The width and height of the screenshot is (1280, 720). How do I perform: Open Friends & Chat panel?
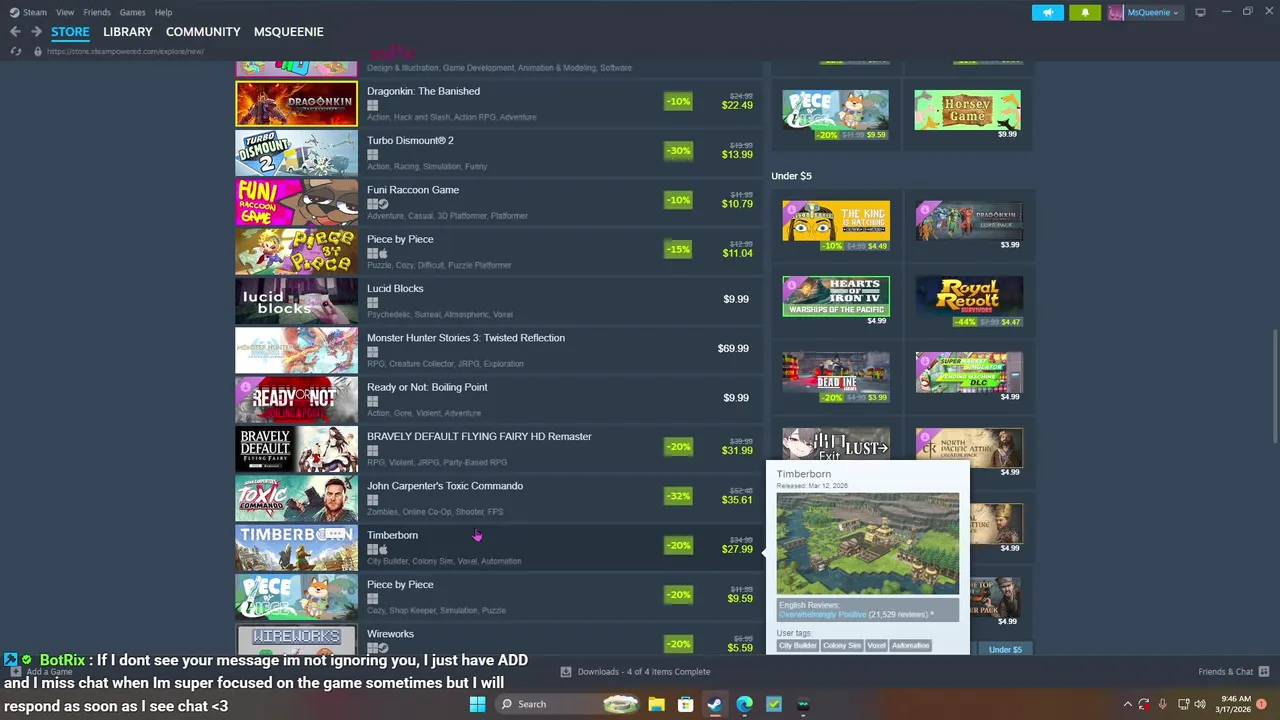click(x=1233, y=672)
